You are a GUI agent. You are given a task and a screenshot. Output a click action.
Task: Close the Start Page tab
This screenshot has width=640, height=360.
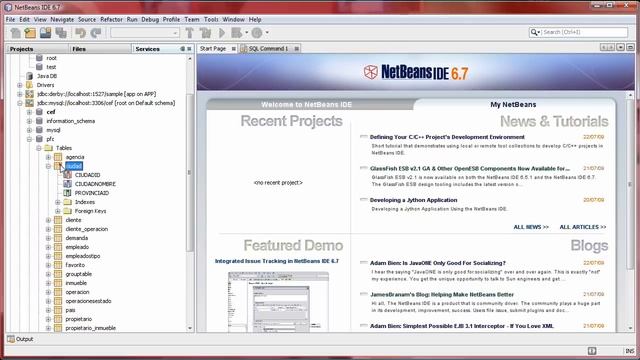click(x=233, y=49)
